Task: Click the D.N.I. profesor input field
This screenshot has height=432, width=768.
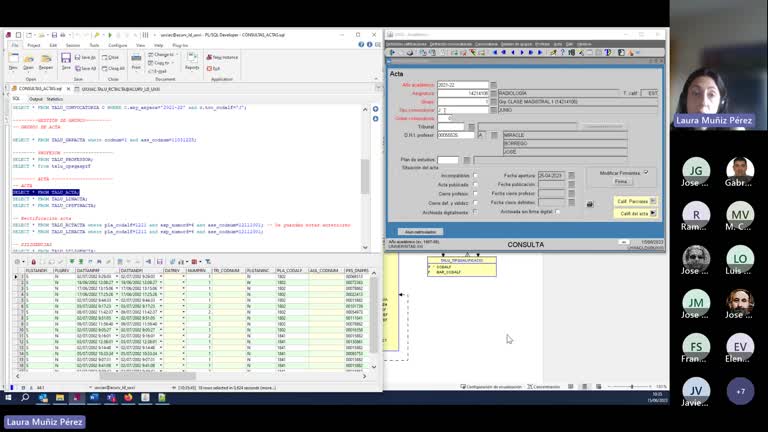Action: [x=456, y=135]
